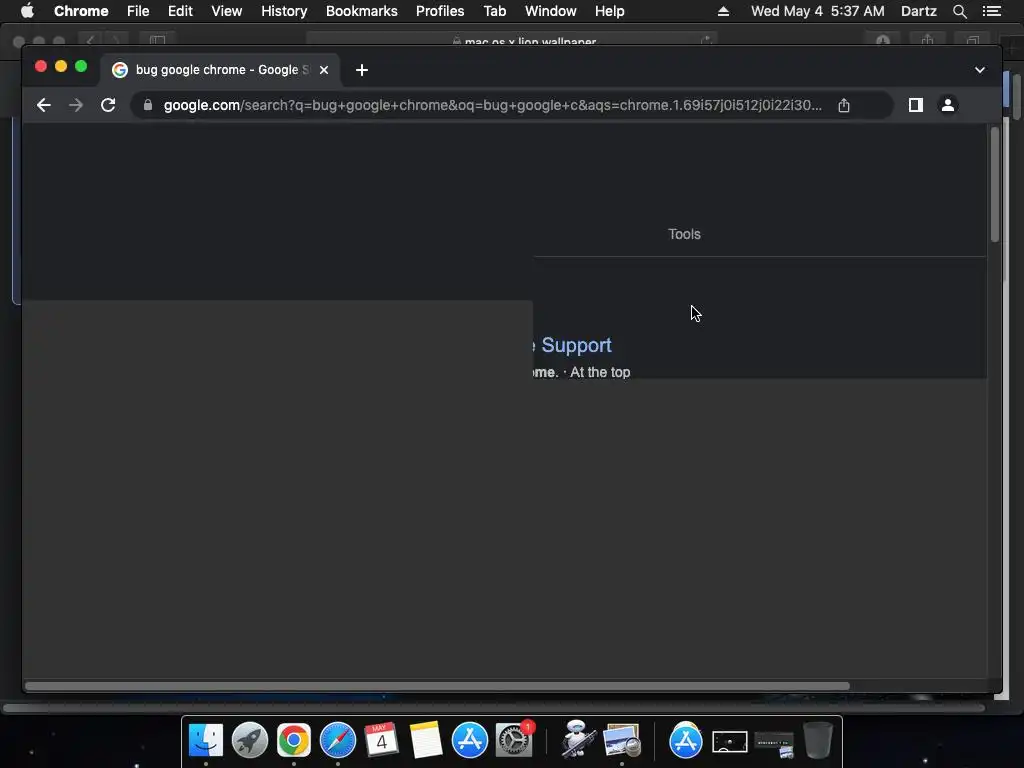
Task: Click the date and time in the menu bar
Action: click(x=818, y=11)
